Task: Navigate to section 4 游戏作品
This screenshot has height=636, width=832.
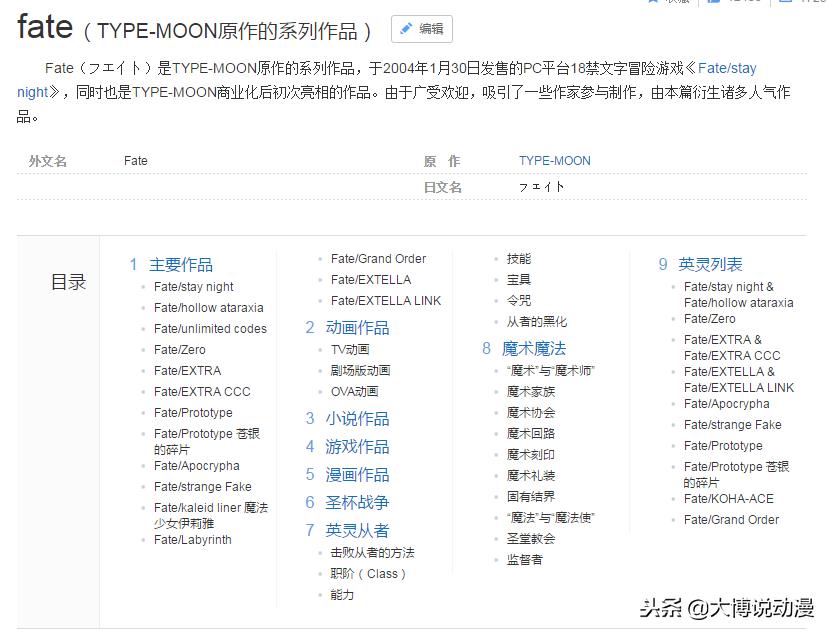Action: [357, 446]
